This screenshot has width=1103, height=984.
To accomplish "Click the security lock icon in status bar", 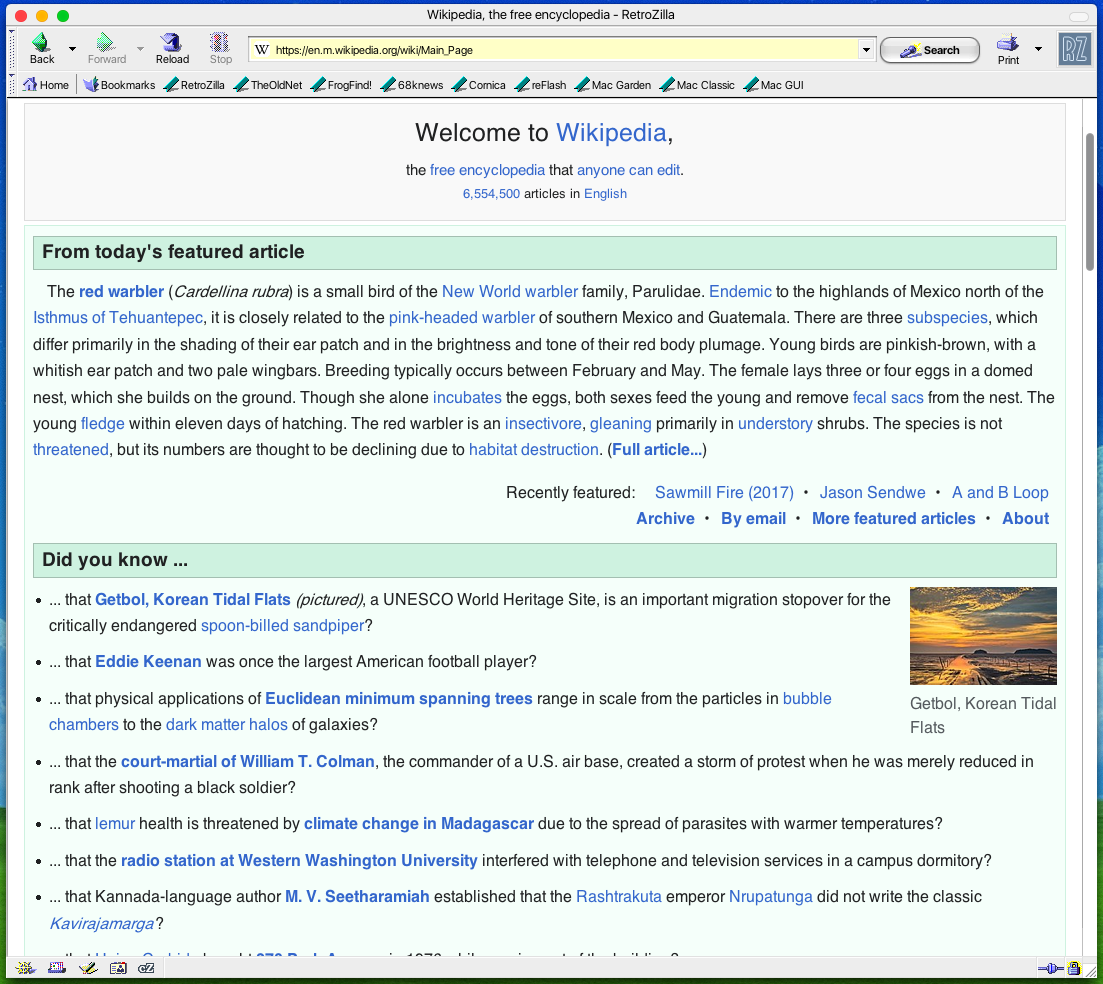I will coord(1073,969).
